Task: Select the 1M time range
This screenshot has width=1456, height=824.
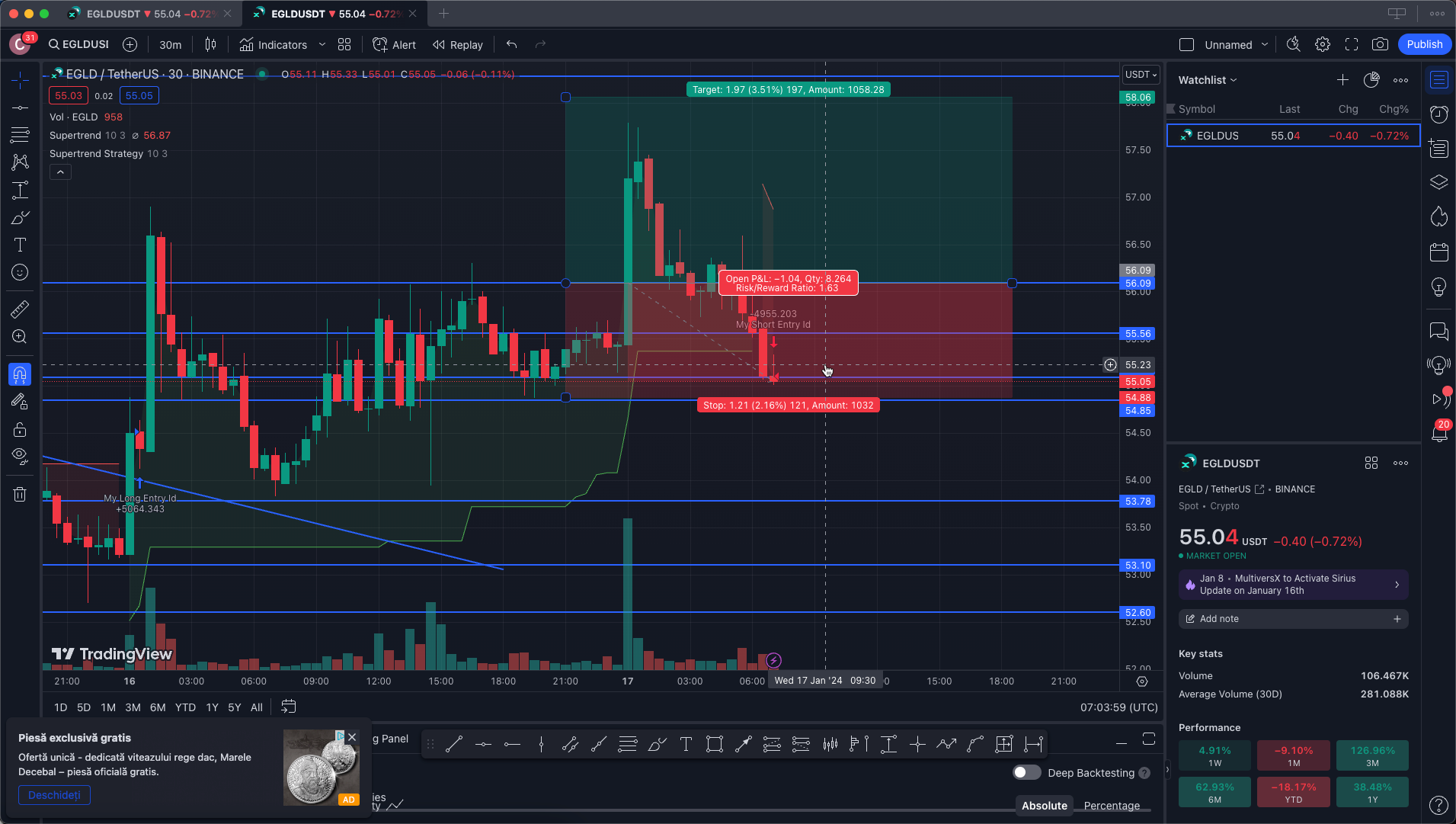Action: (x=108, y=707)
